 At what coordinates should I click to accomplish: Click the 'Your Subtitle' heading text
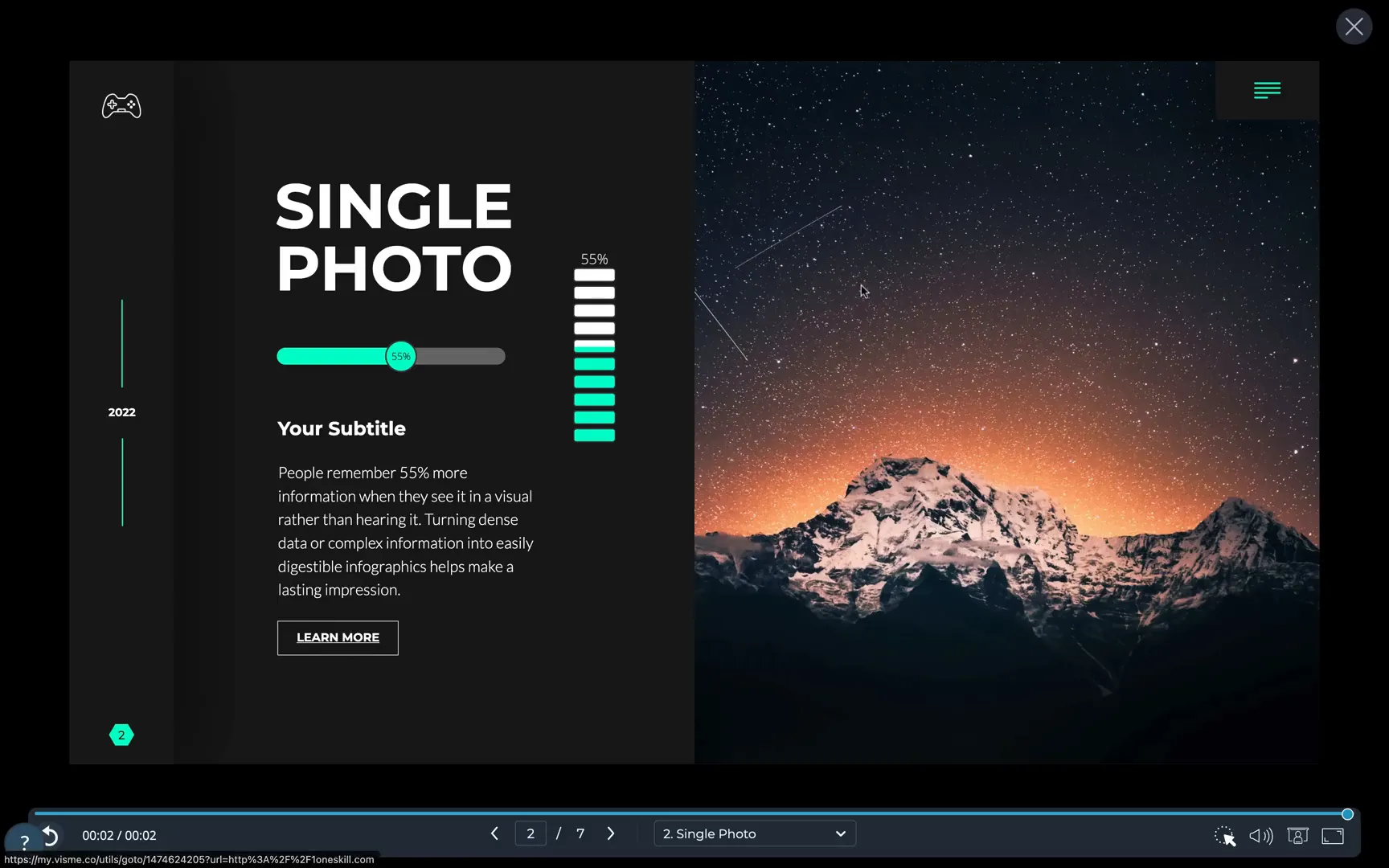point(342,428)
